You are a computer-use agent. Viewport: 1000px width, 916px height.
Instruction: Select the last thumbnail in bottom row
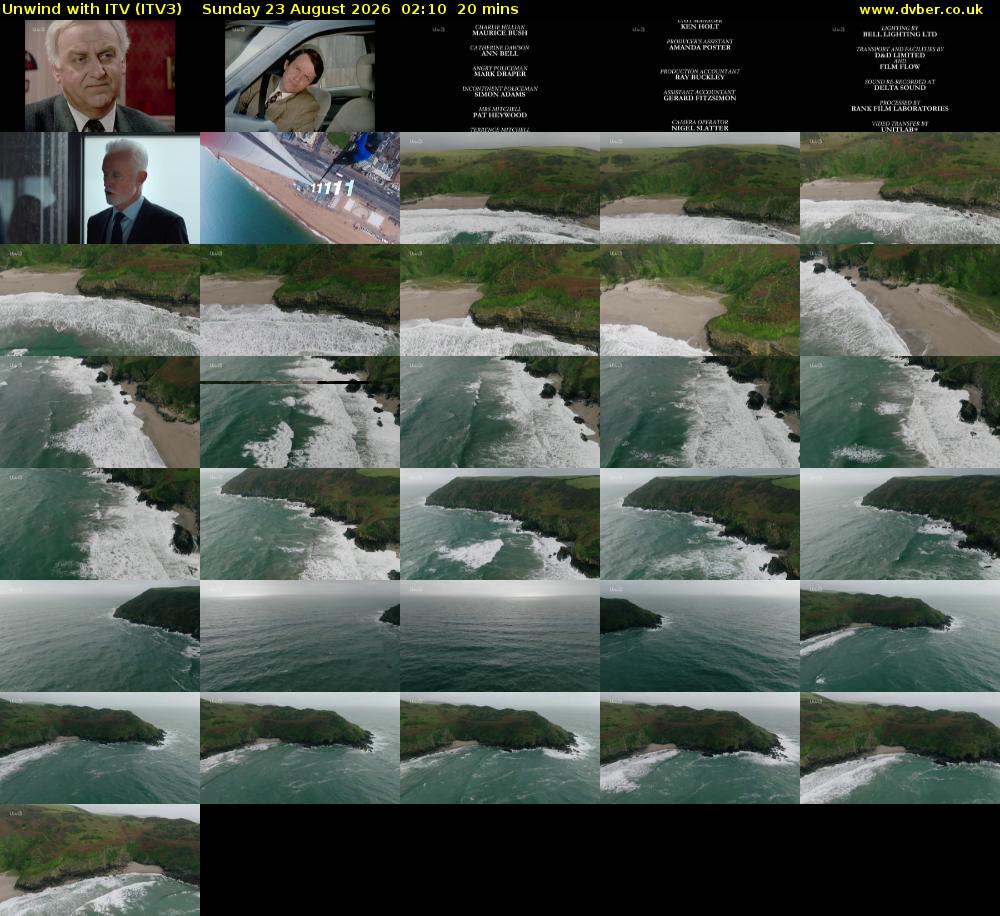99,860
